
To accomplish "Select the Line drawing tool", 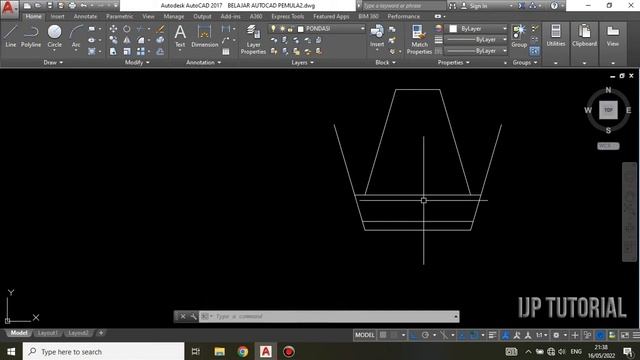I will pos(11,36).
